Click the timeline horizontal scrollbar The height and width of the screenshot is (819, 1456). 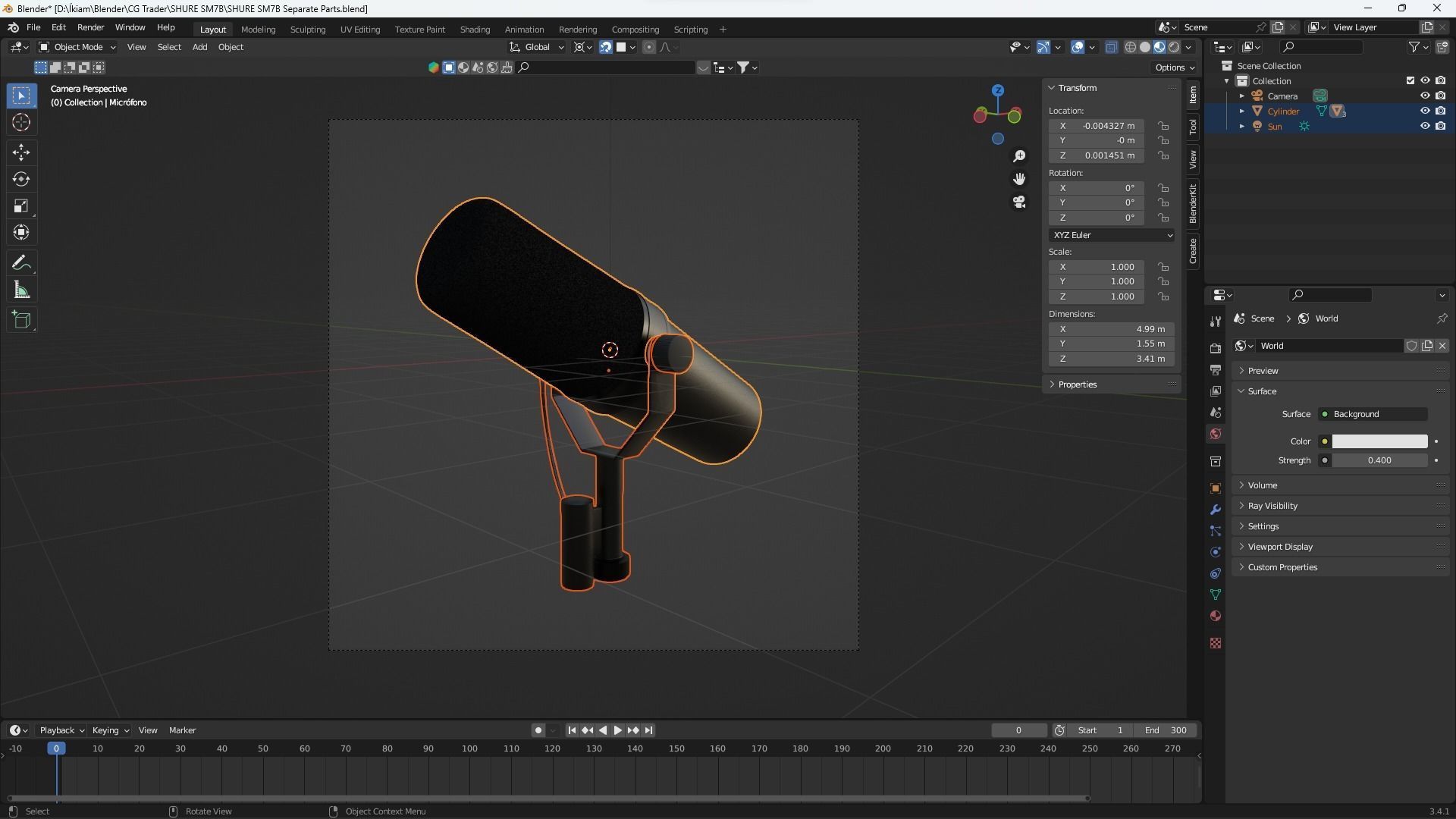point(548,798)
